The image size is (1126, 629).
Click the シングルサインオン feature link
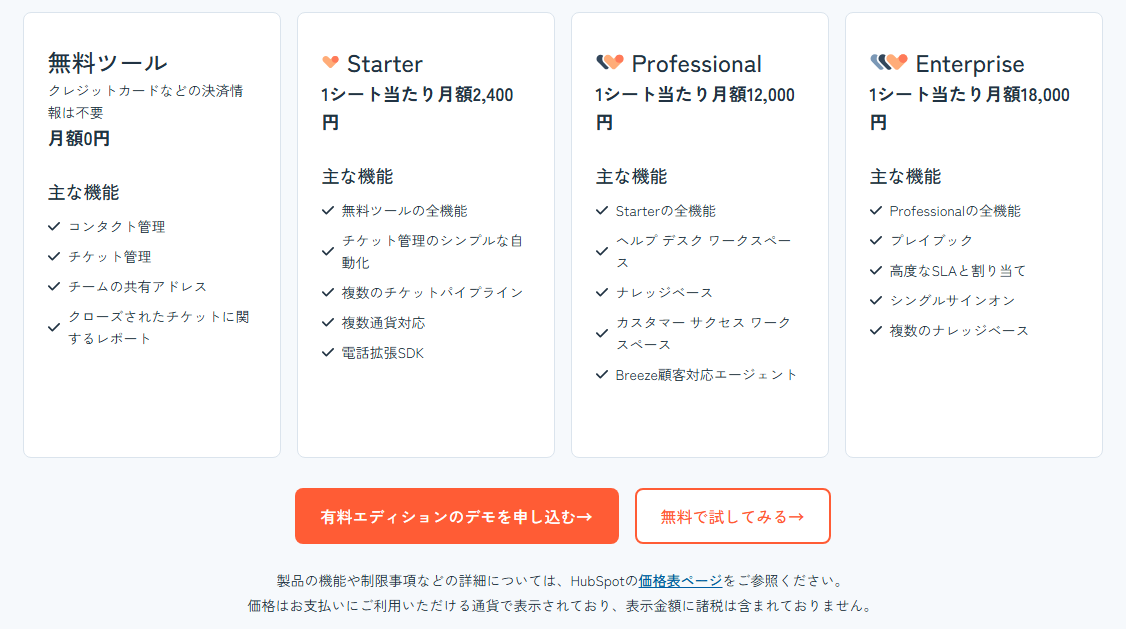tap(950, 299)
